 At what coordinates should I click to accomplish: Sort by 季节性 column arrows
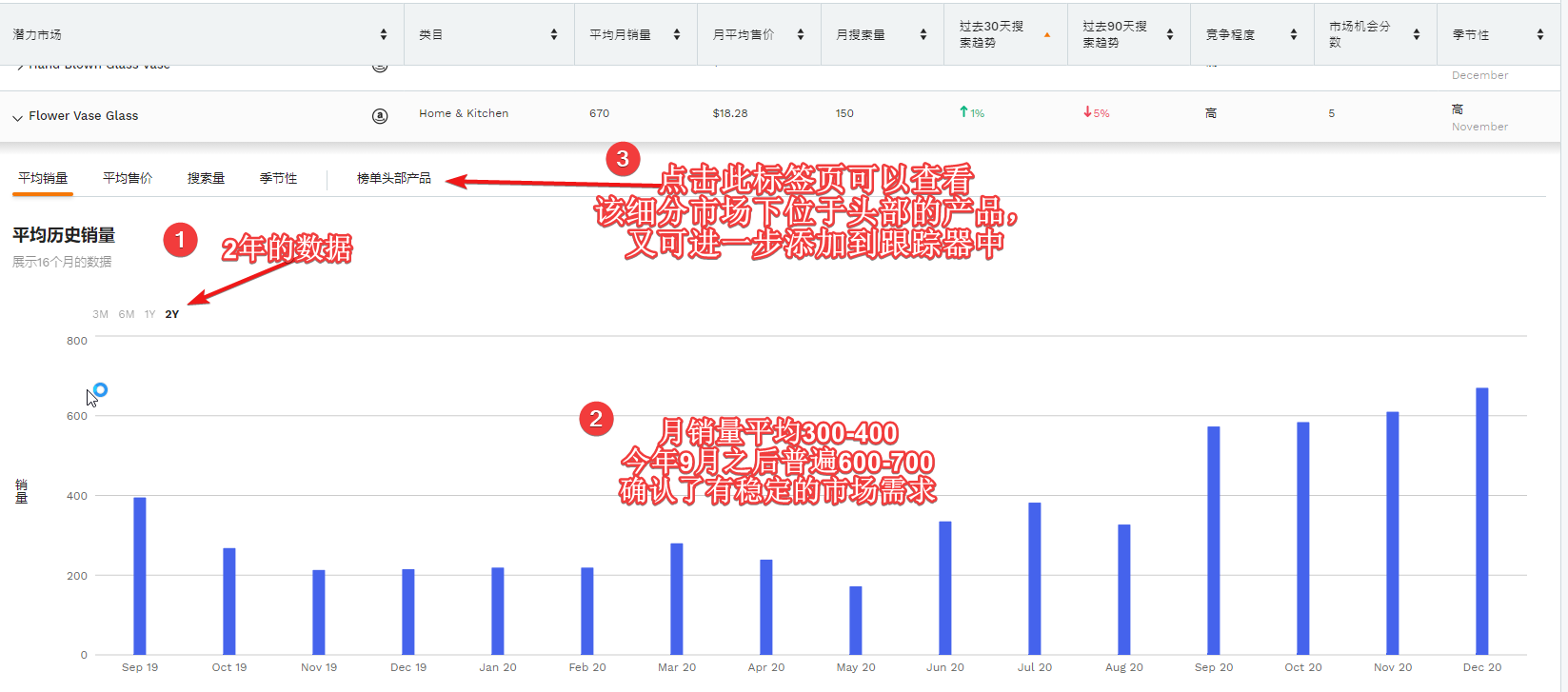1540,34
